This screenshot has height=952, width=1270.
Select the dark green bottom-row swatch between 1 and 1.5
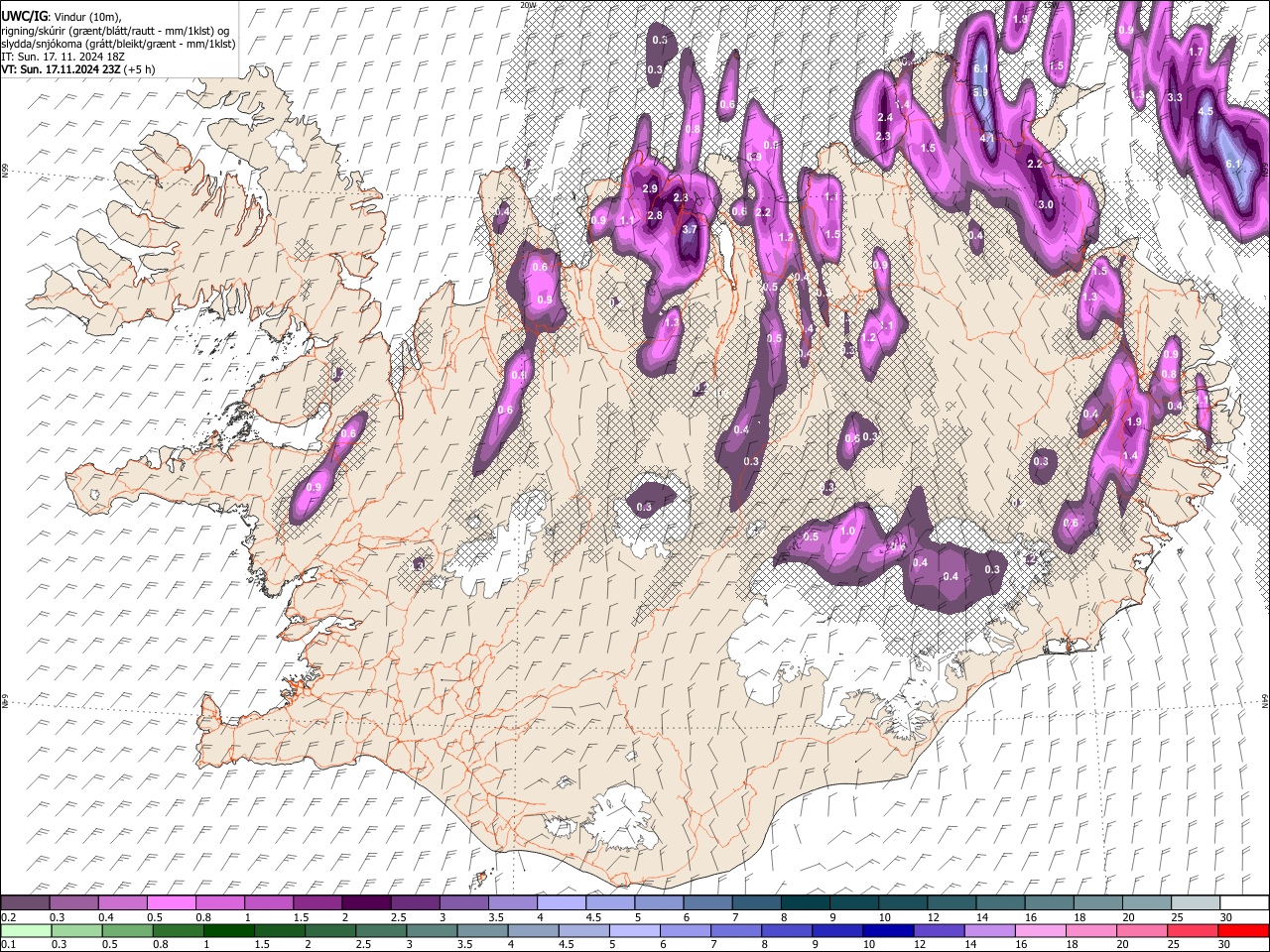229,930
